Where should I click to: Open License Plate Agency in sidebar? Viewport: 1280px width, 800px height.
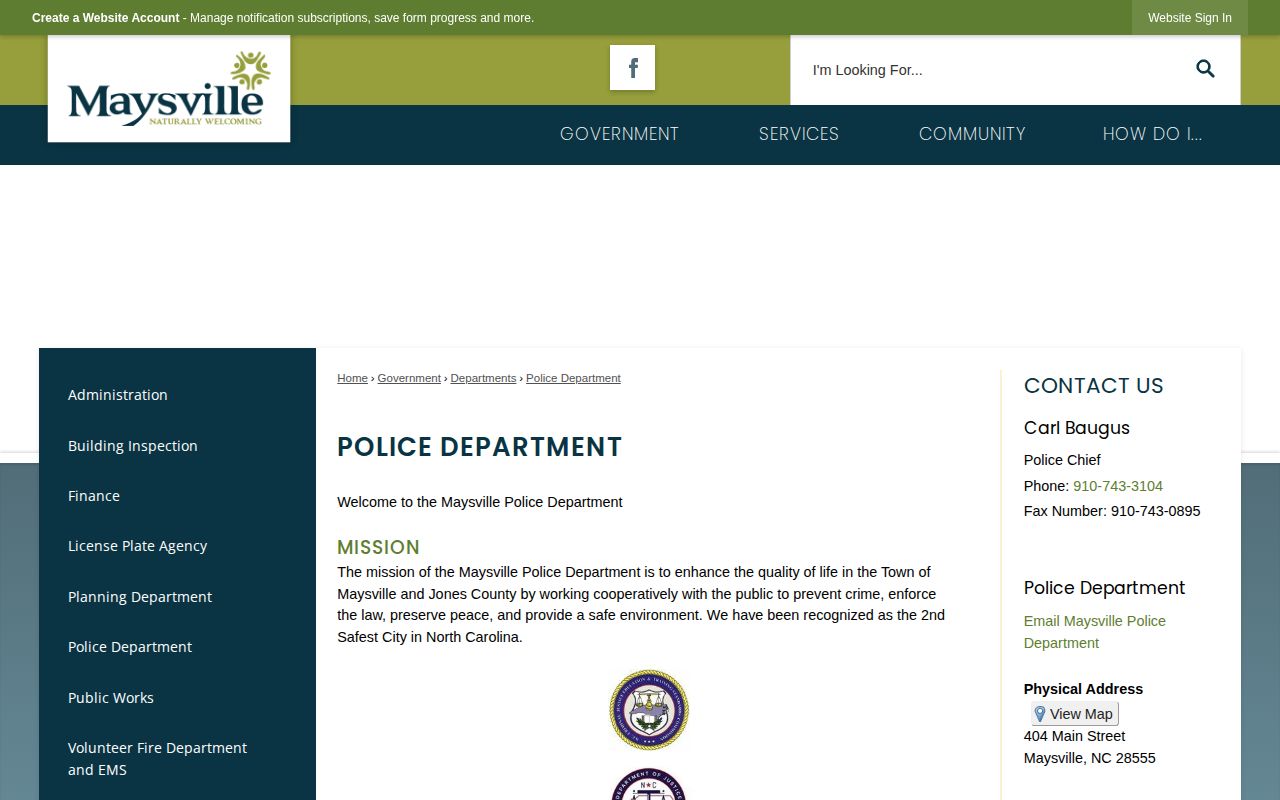(x=138, y=546)
